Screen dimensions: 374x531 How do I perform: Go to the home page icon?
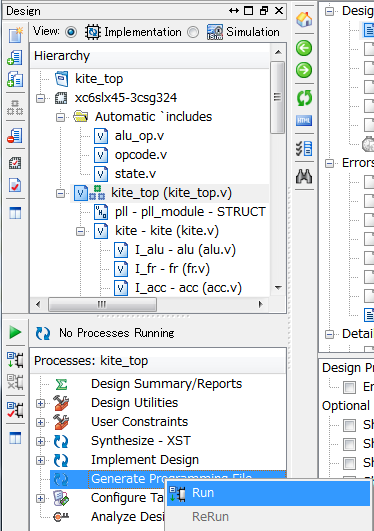click(304, 19)
